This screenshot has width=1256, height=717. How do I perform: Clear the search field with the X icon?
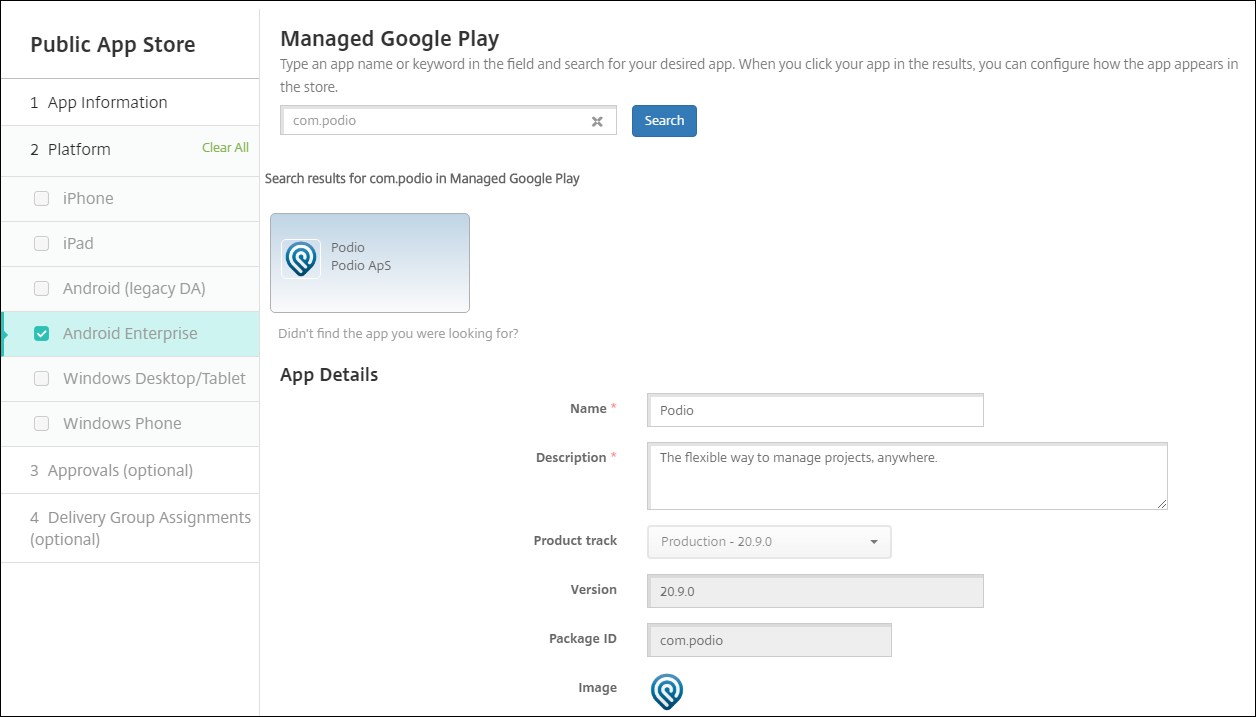coord(597,121)
